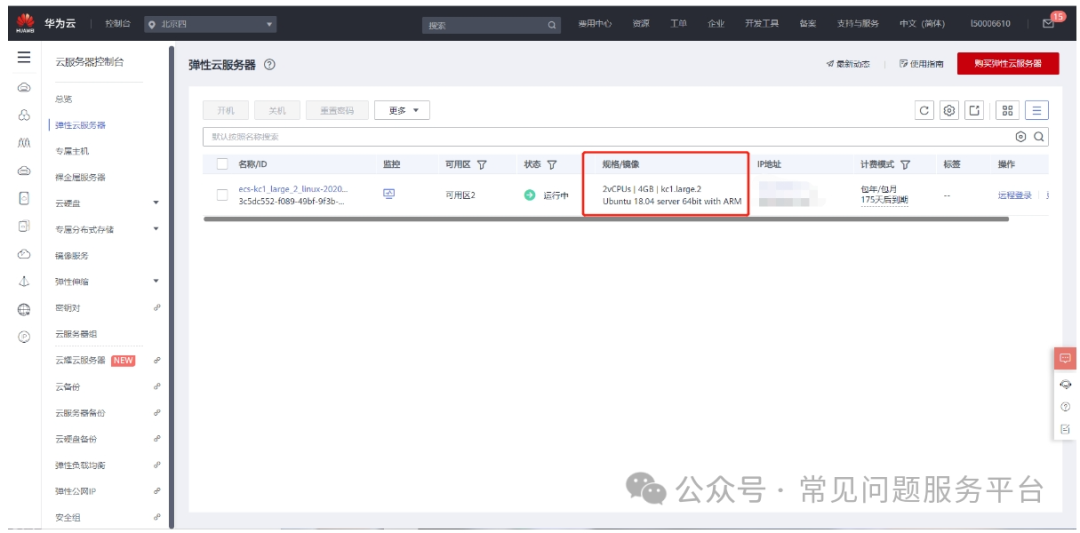Check the box for the ecs-kc1_large_2_linux server
The width and height of the screenshot is (1080, 533).
[x=222, y=195]
